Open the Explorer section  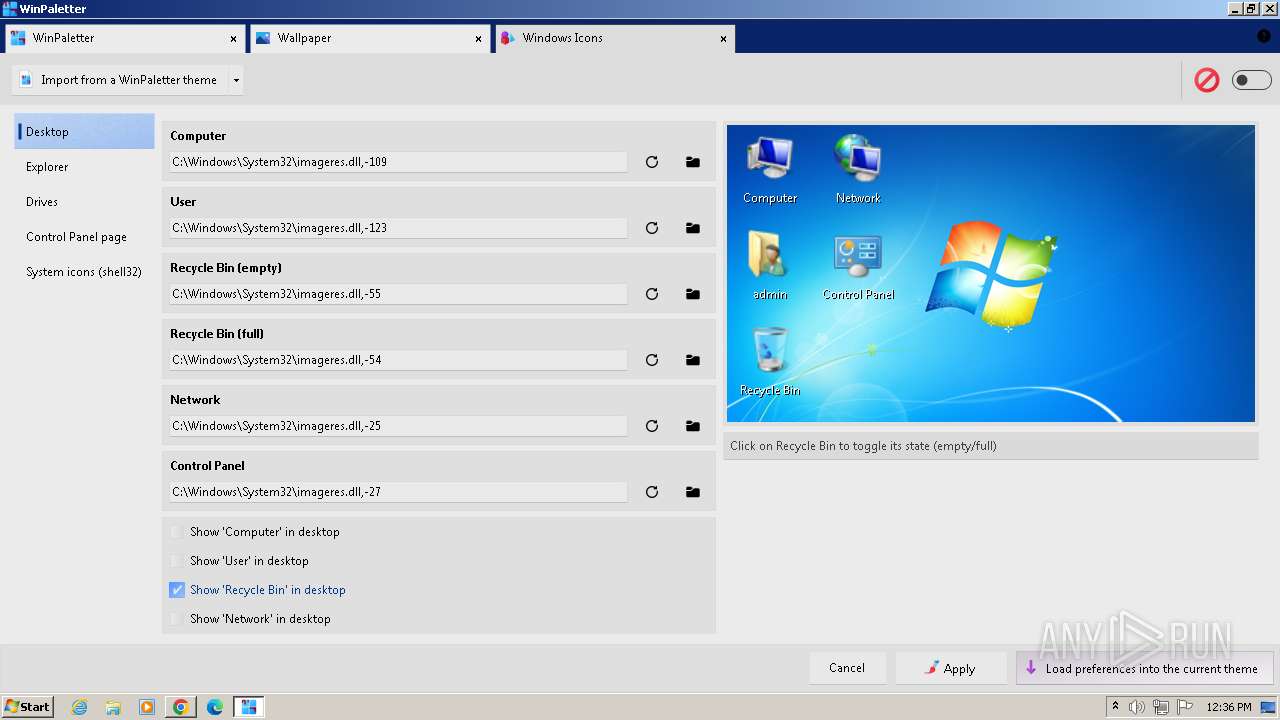pyautogui.click(x=85, y=167)
